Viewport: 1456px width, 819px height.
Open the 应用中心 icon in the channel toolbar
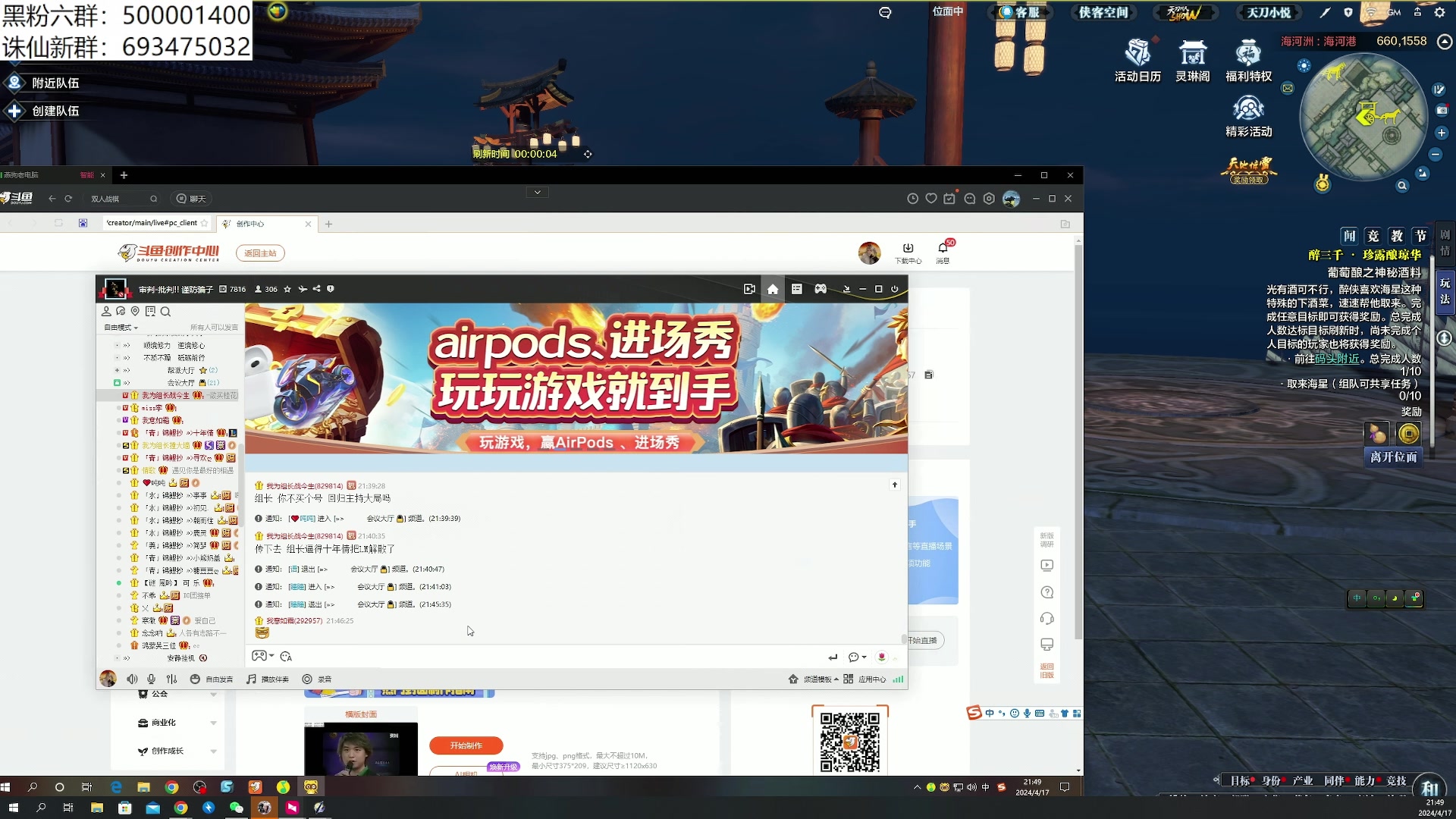pos(859,679)
